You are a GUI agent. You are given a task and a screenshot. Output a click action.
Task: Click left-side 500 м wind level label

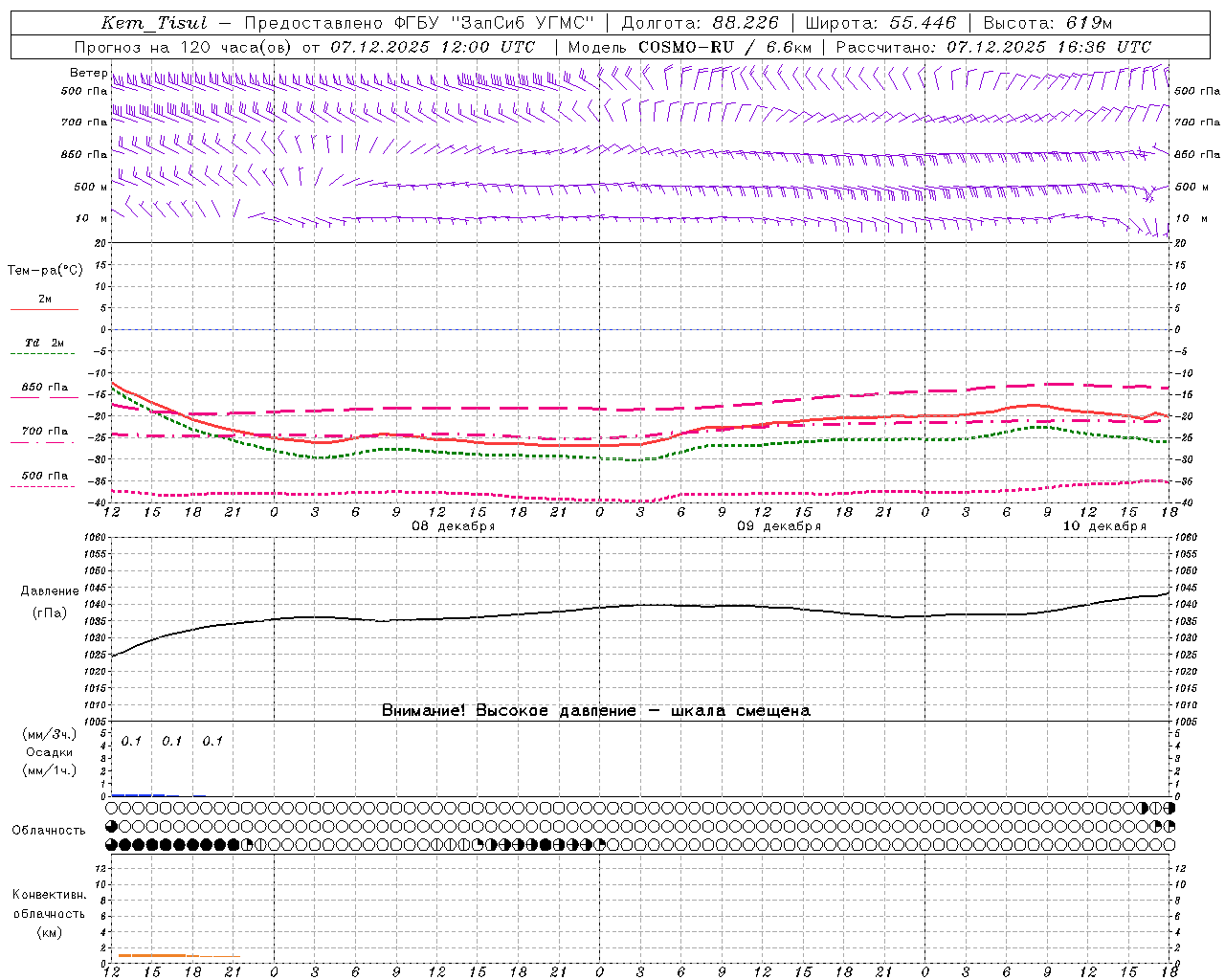pos(91,187)
